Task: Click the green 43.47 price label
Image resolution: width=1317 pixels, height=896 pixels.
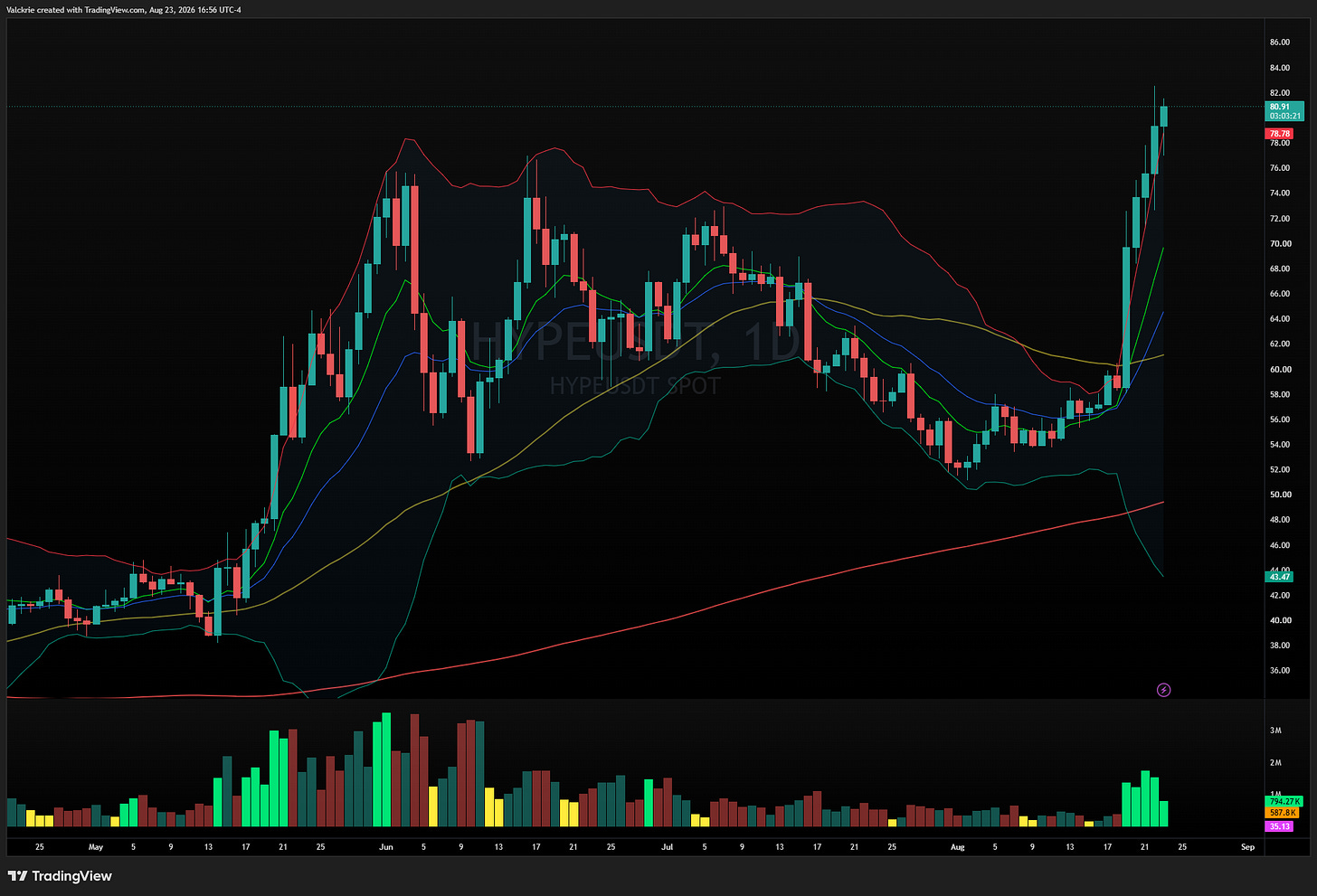Action: tap(1281, 577)
